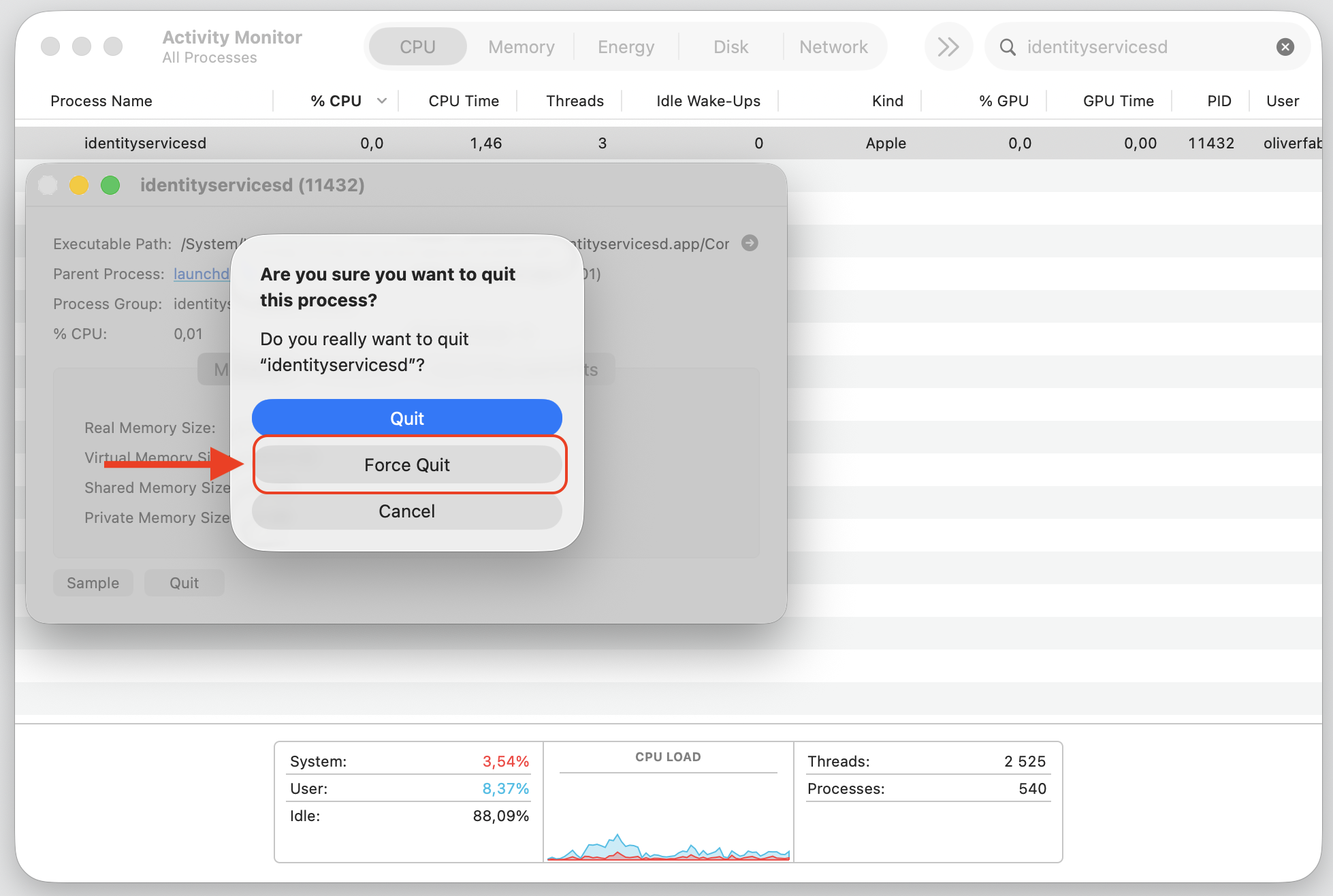Clear the identityservicesd search text
This screenshot has width=1333, height=896.
(x=1285, y=47)
